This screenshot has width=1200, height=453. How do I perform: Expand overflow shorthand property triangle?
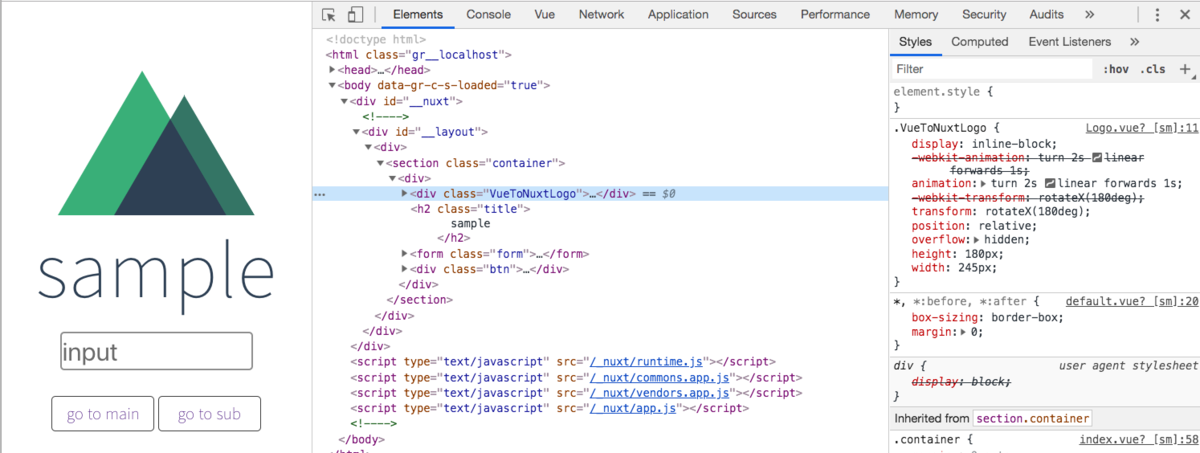(x=977, y=240)
